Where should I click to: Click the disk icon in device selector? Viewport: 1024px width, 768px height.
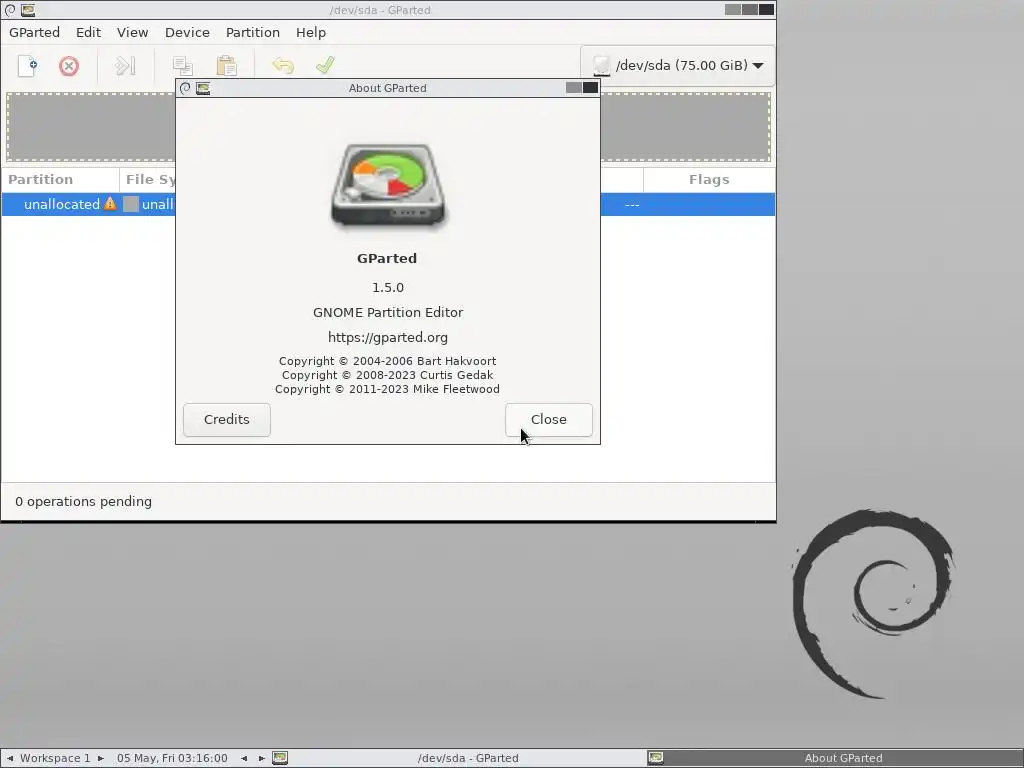click(601, 65)
